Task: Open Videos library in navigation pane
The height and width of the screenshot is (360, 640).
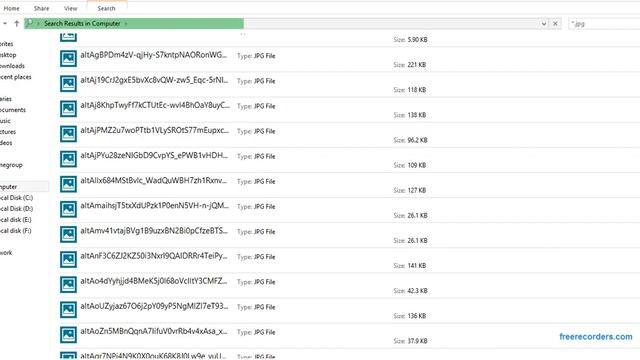Action: [x=6, y=143]
